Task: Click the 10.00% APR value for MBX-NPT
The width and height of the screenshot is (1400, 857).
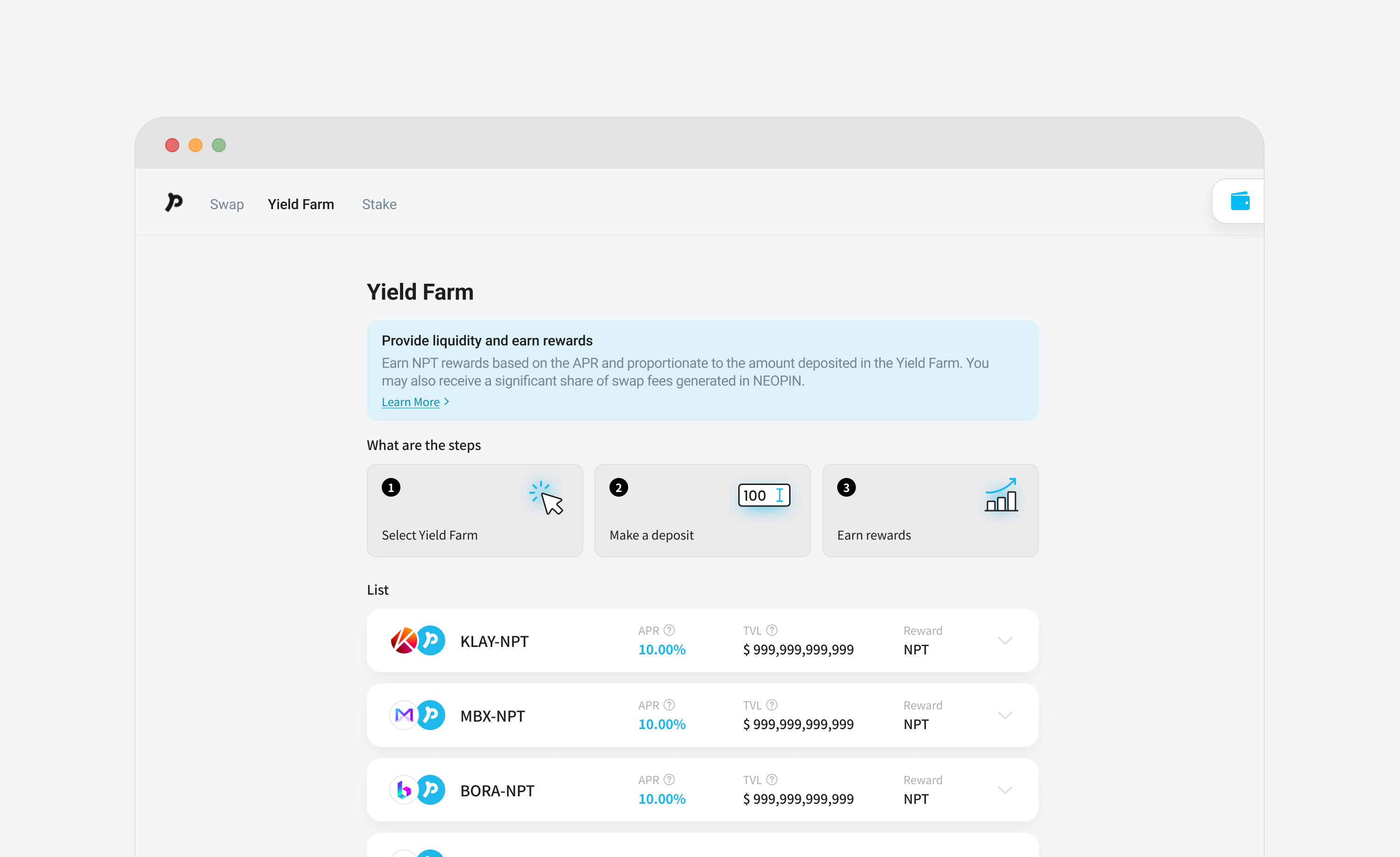Action: coord(662,724)
